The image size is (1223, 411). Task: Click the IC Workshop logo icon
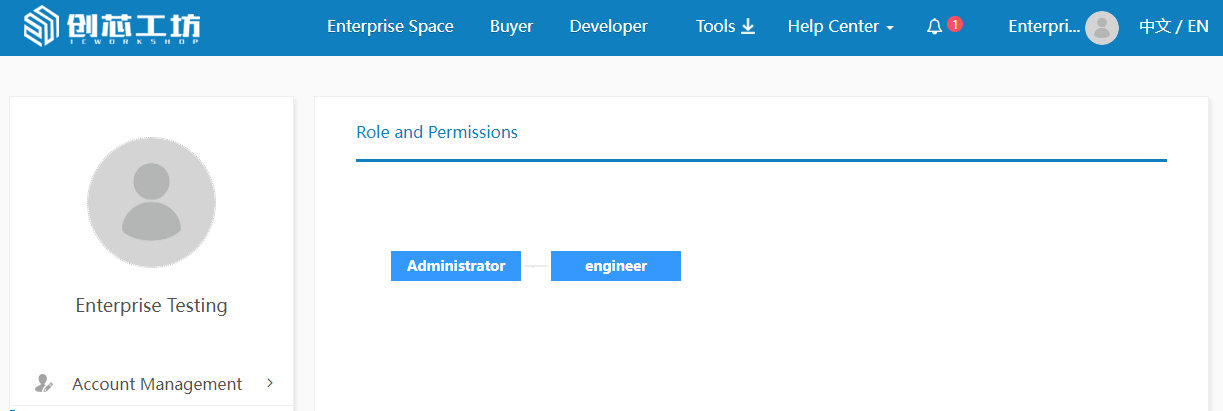click(41, 27)
